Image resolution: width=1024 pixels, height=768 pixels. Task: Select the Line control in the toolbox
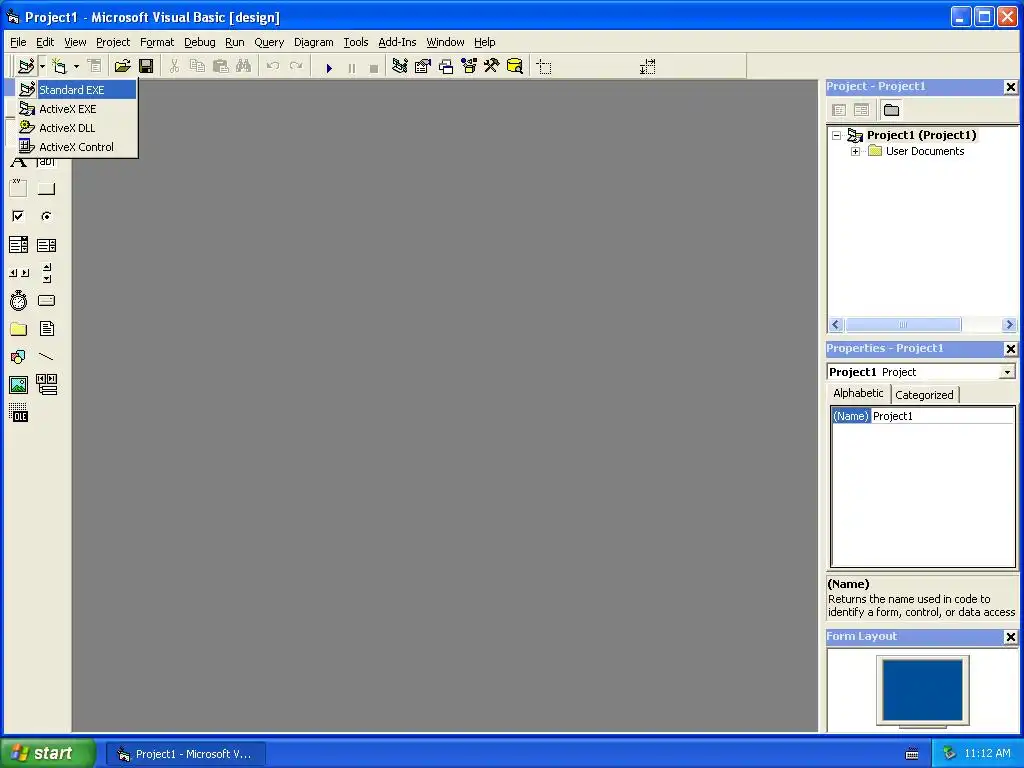[x=46, y=357]
